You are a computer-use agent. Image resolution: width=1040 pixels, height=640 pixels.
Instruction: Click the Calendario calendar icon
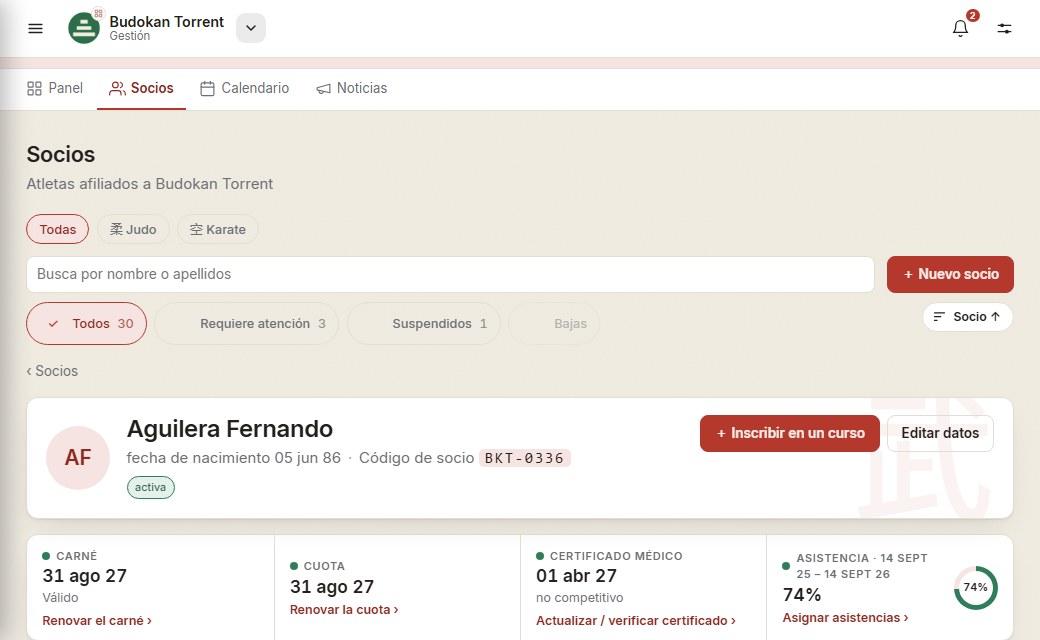(208, 88)
